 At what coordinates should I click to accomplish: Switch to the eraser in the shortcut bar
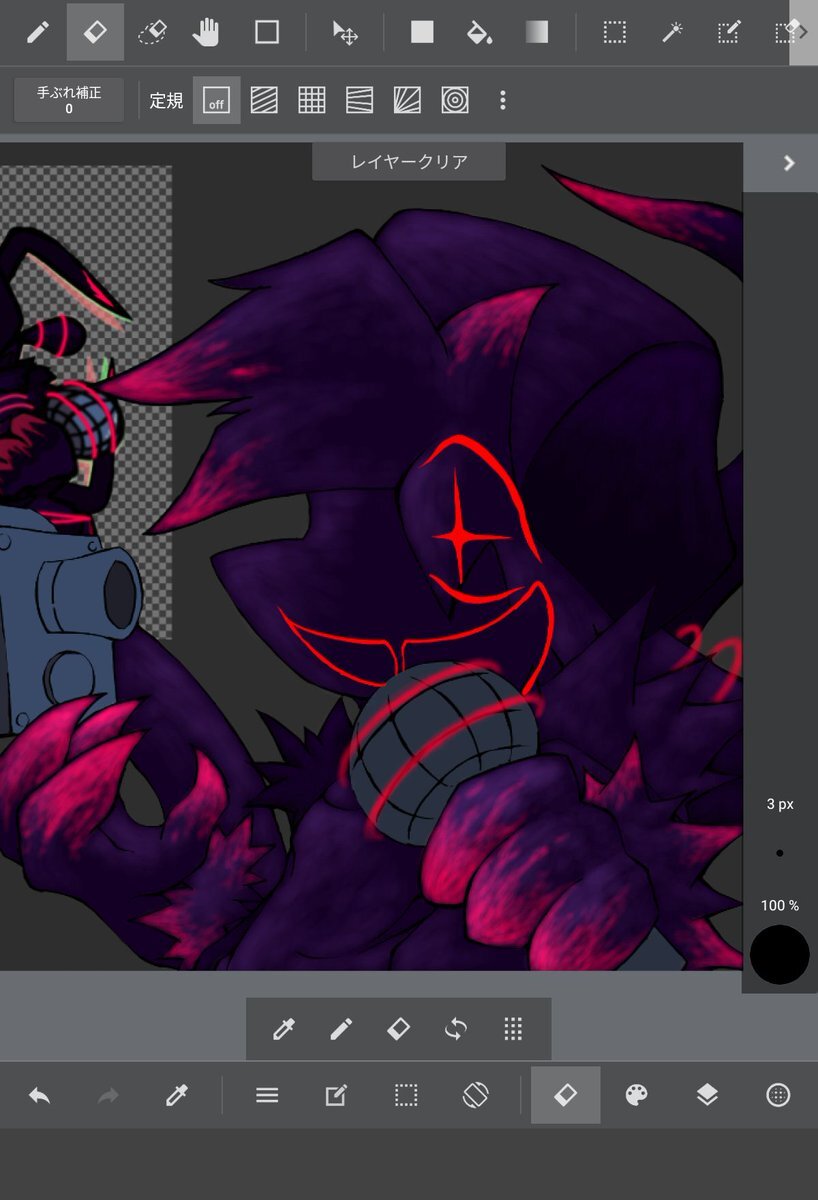tap(398, 1029)
